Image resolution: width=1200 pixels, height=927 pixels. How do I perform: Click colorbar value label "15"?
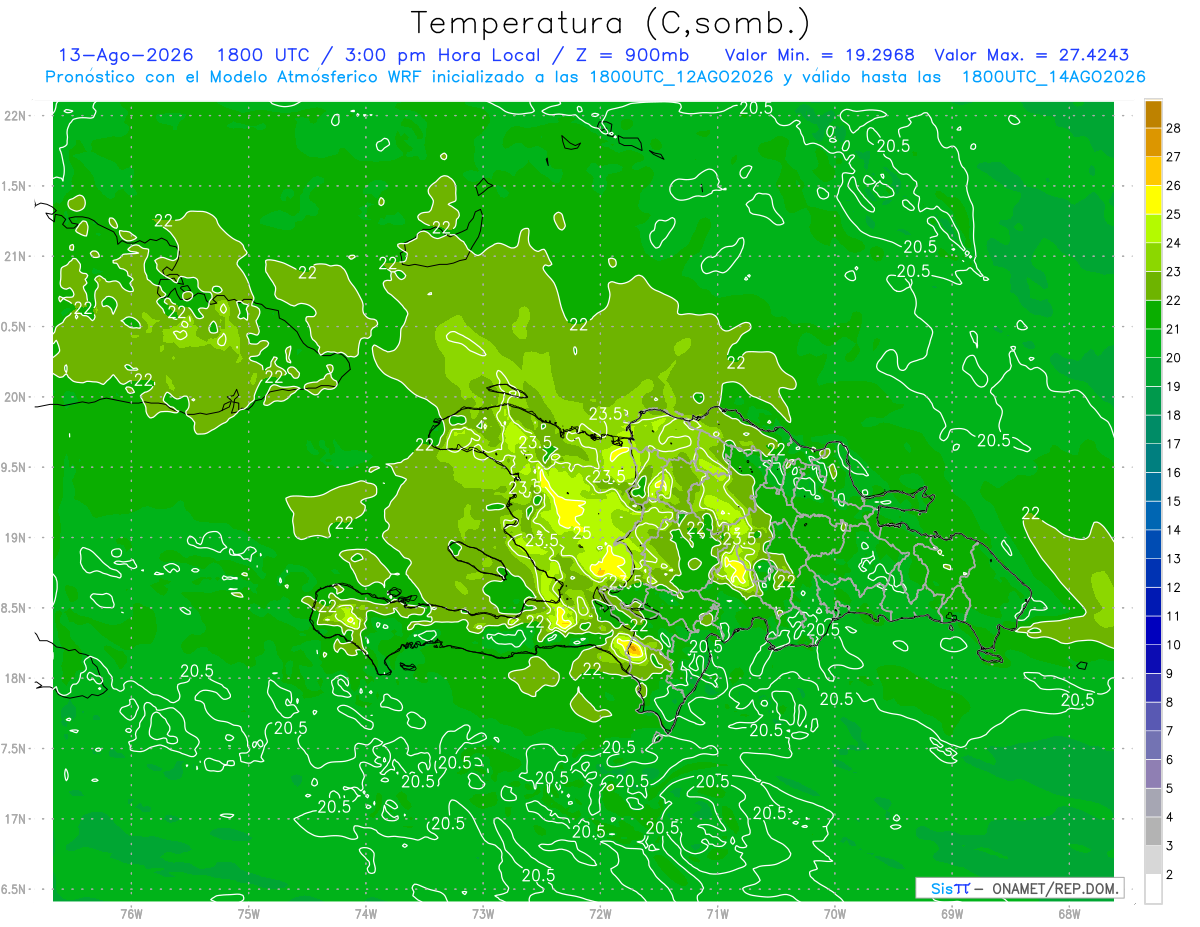[1175, 501]
